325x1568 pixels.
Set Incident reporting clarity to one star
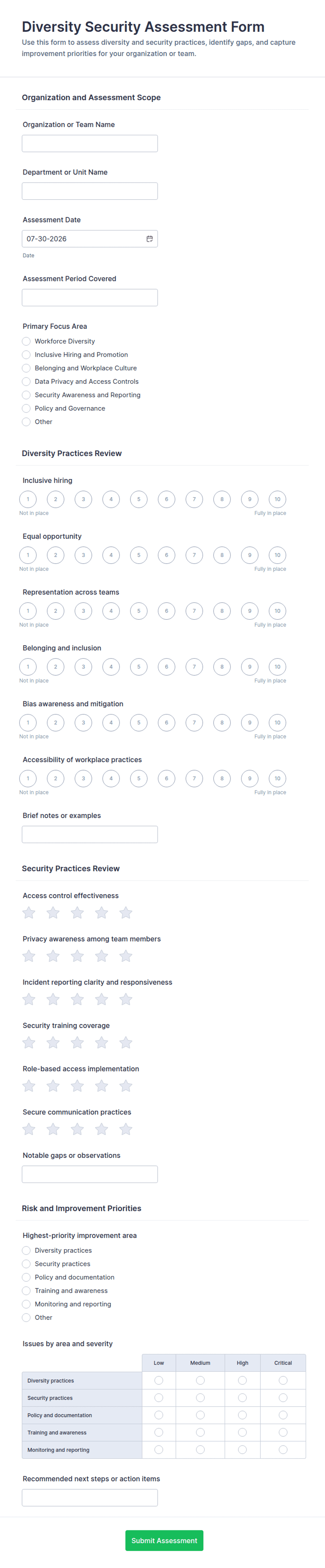(x=29, y=999)
